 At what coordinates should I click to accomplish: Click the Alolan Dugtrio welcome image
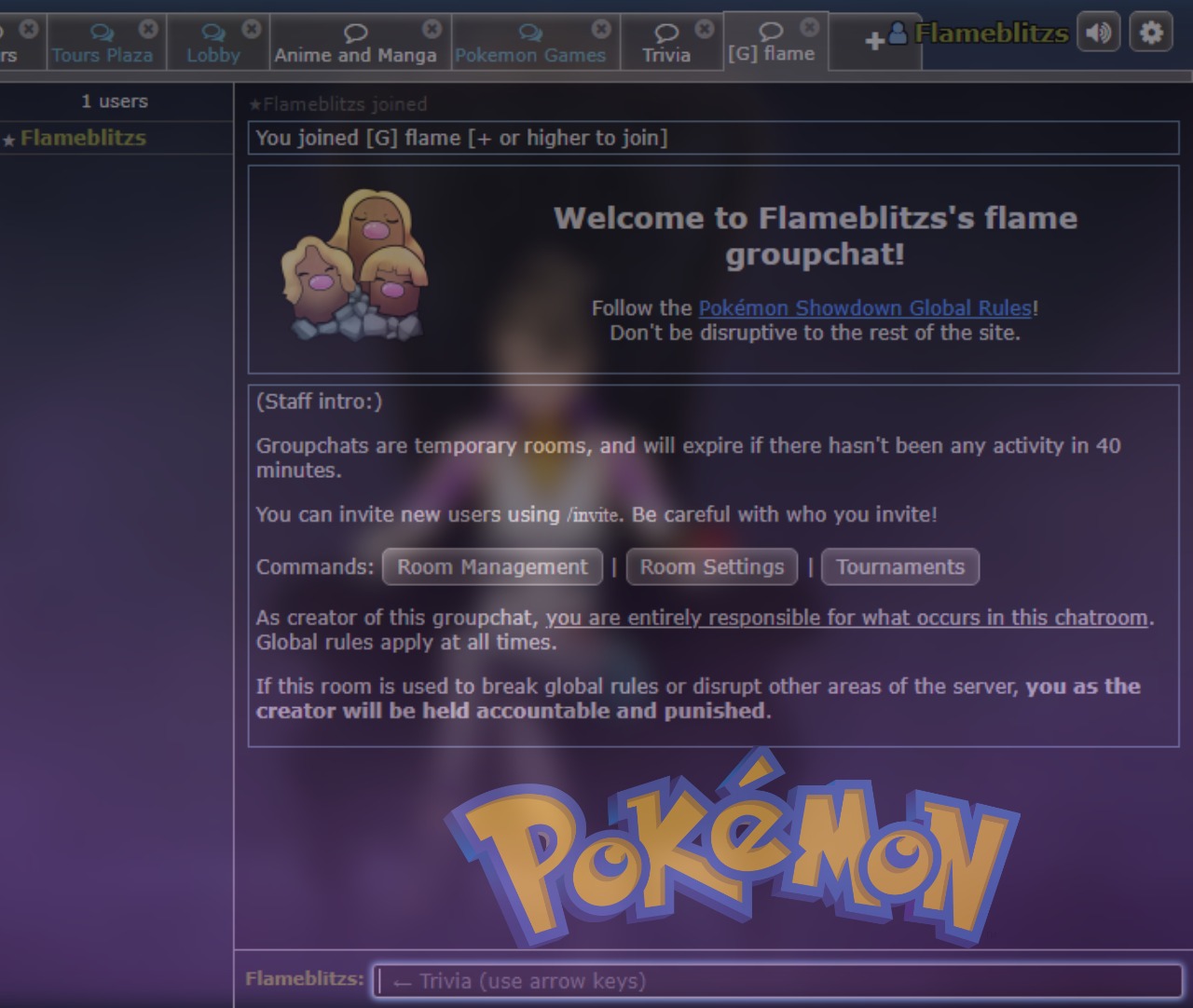(x=354, y=266)
